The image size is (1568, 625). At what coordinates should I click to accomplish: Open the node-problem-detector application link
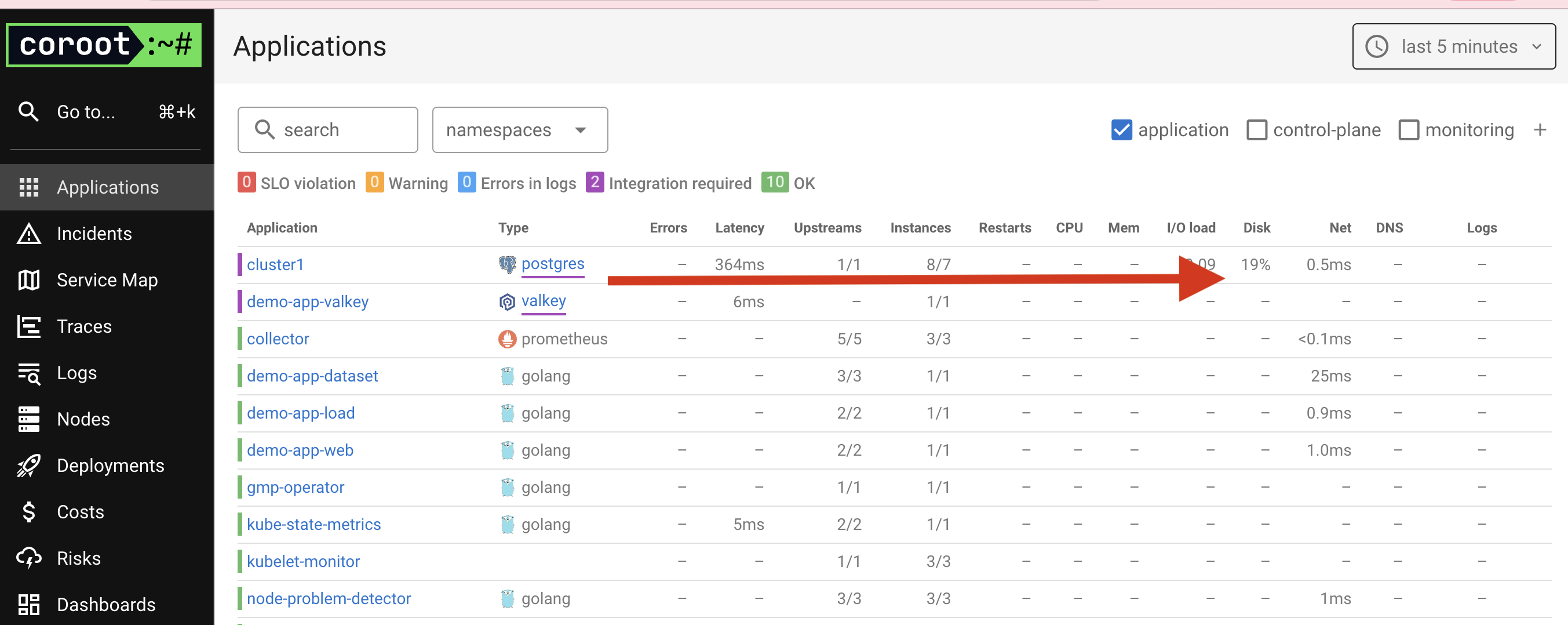click(329, 599)
